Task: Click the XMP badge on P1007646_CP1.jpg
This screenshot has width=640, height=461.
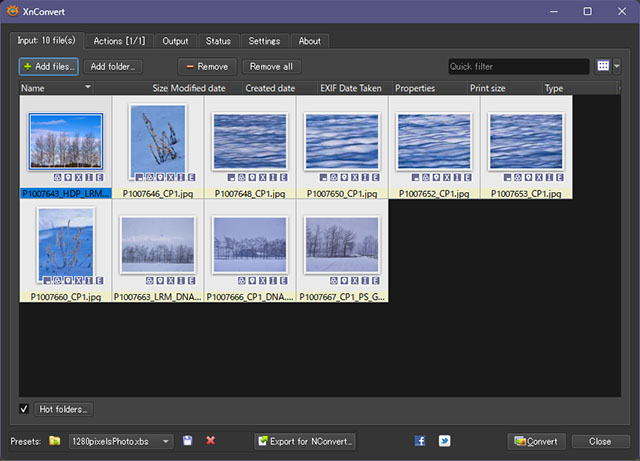Action: [171, 177]
